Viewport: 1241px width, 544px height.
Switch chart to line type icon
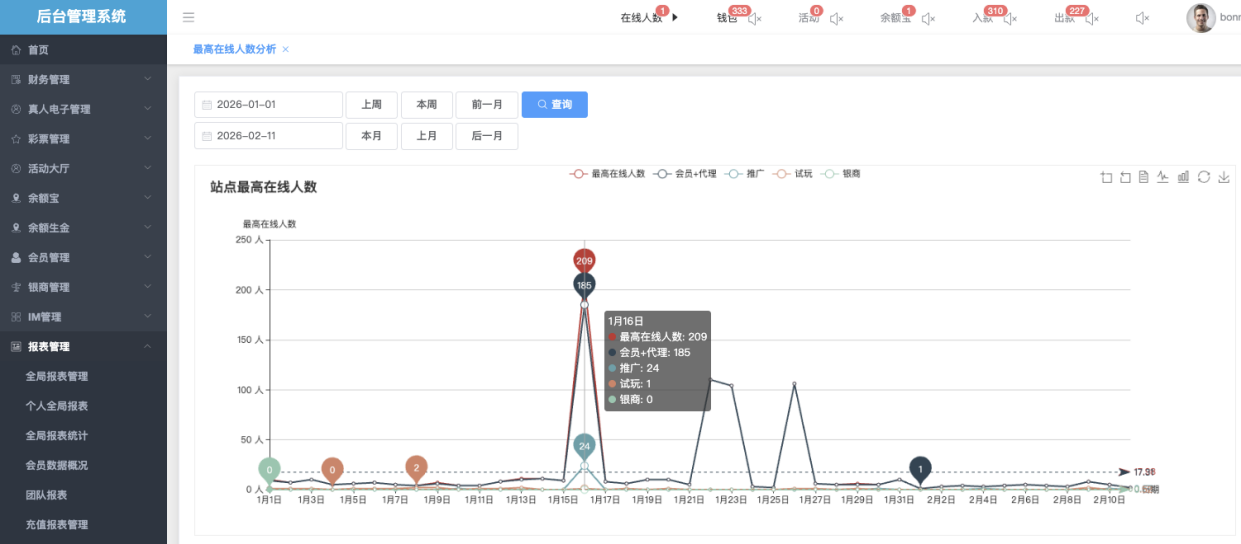tap(1163, 177)
